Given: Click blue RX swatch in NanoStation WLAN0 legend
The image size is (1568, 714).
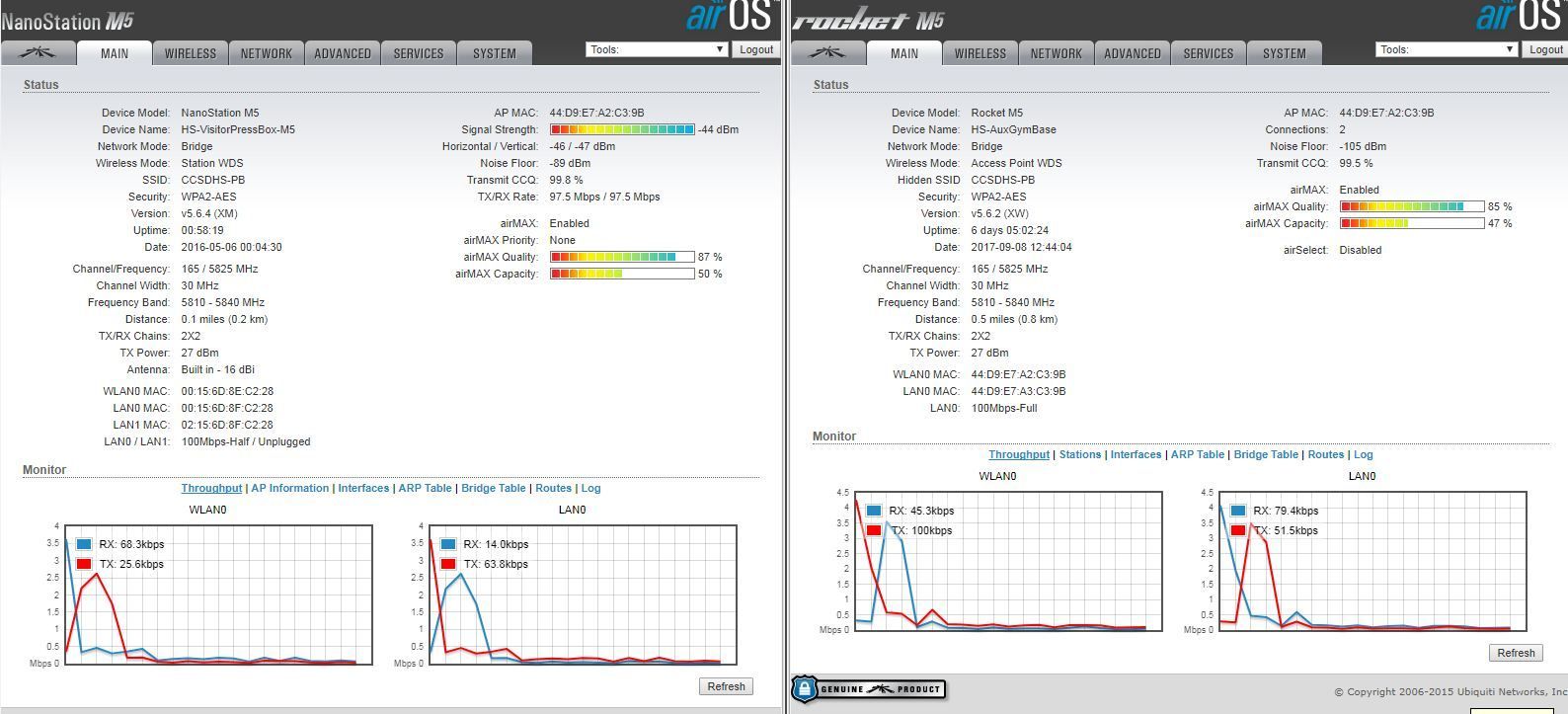Looking at the screenshot, I should [84, 544].
